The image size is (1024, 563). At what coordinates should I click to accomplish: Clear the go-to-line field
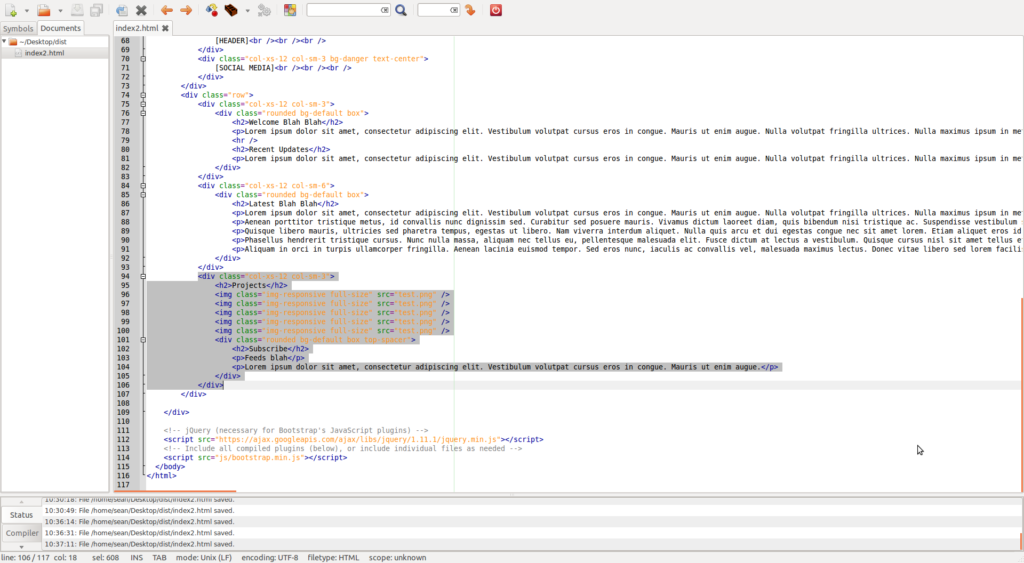(x=454, y=10)
